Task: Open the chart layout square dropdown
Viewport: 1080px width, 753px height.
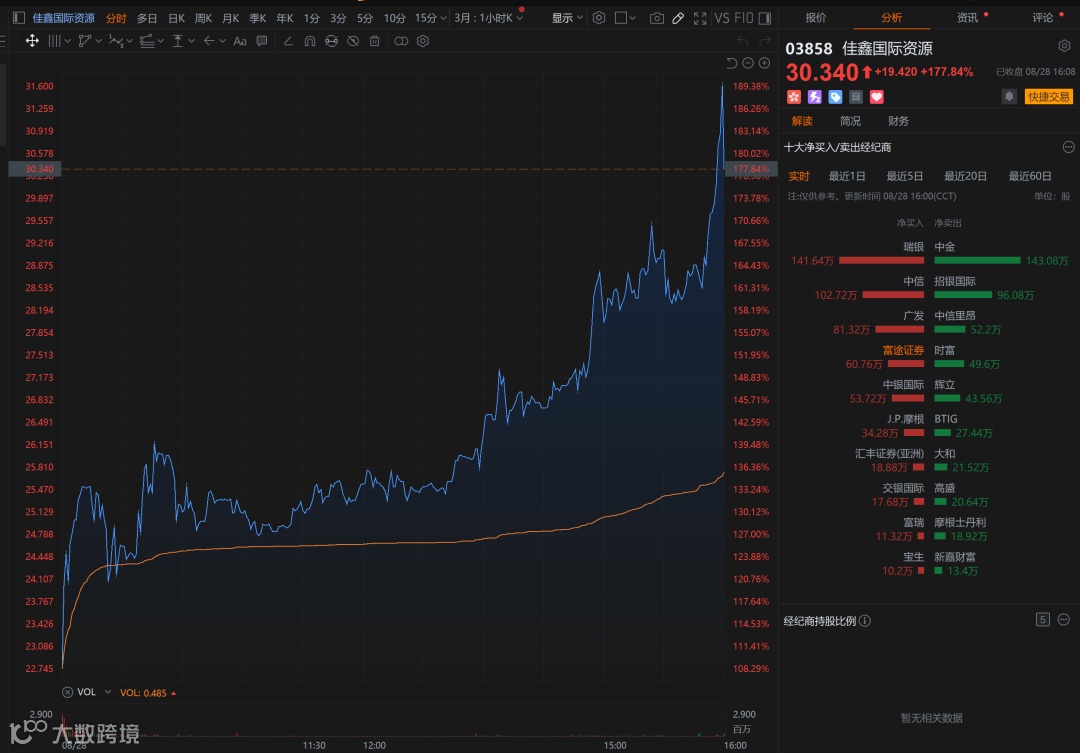Action: 625,18
